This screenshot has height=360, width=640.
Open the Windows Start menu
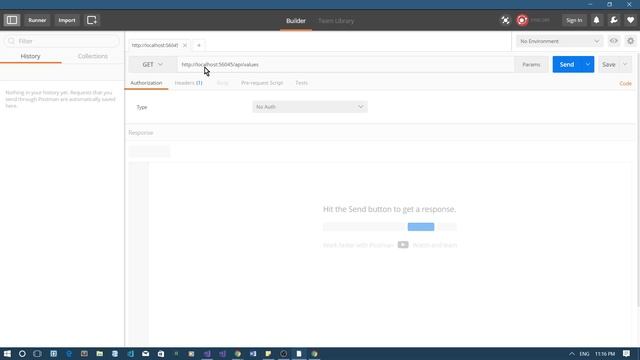tap(7, 353)
